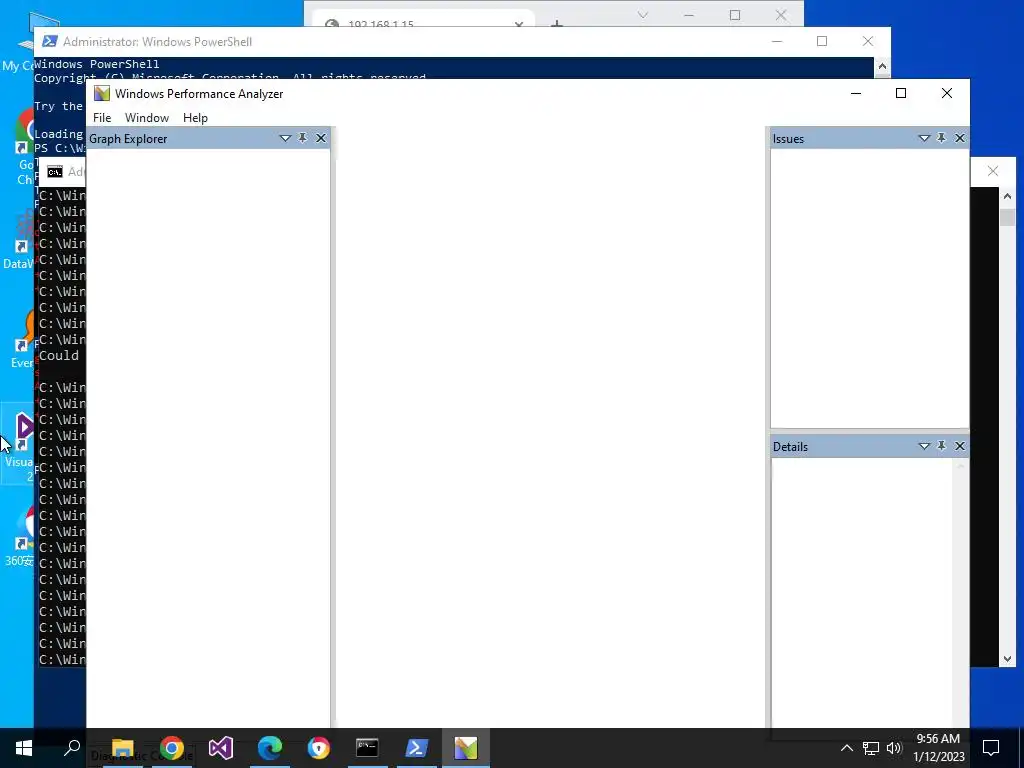Switch to Command Prompt in the taskbar

tap(368, 748)
